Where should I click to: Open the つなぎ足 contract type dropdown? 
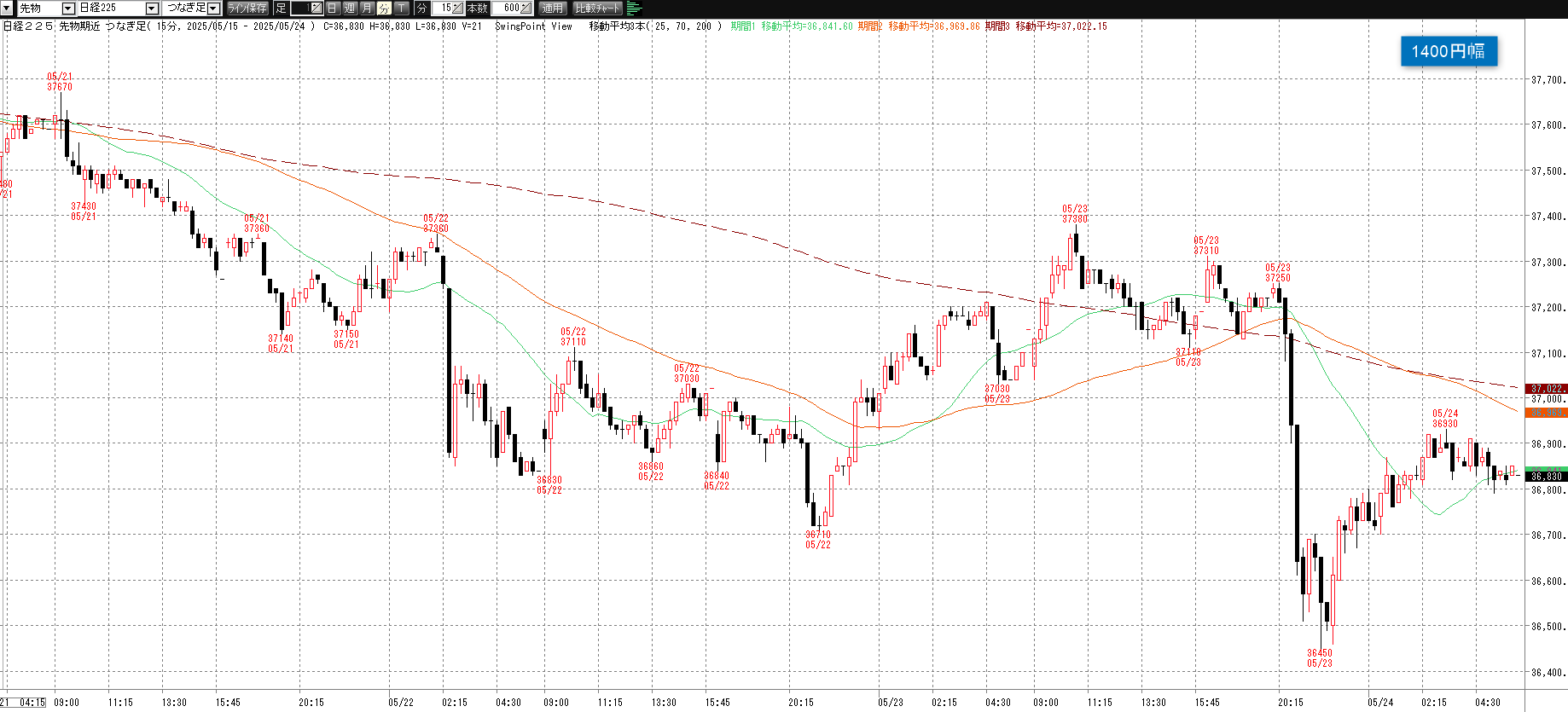pos(213,9)
